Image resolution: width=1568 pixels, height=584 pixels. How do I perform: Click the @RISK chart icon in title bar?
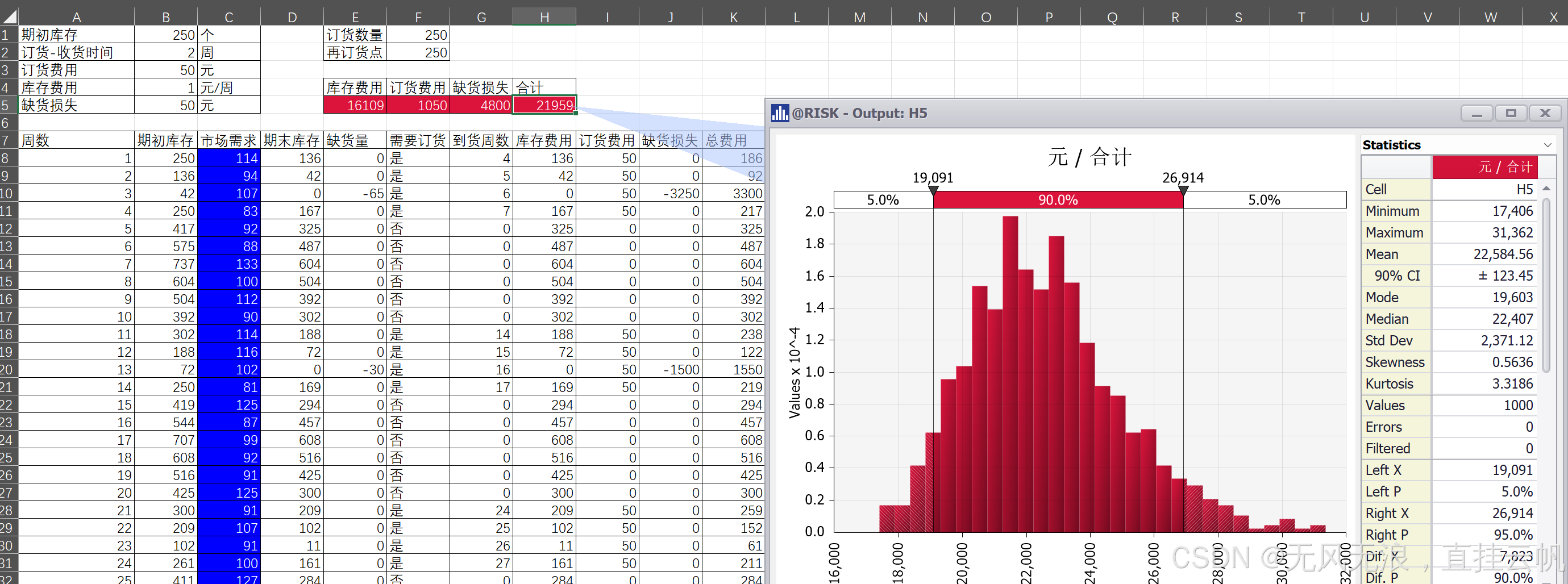click(780, 113)
